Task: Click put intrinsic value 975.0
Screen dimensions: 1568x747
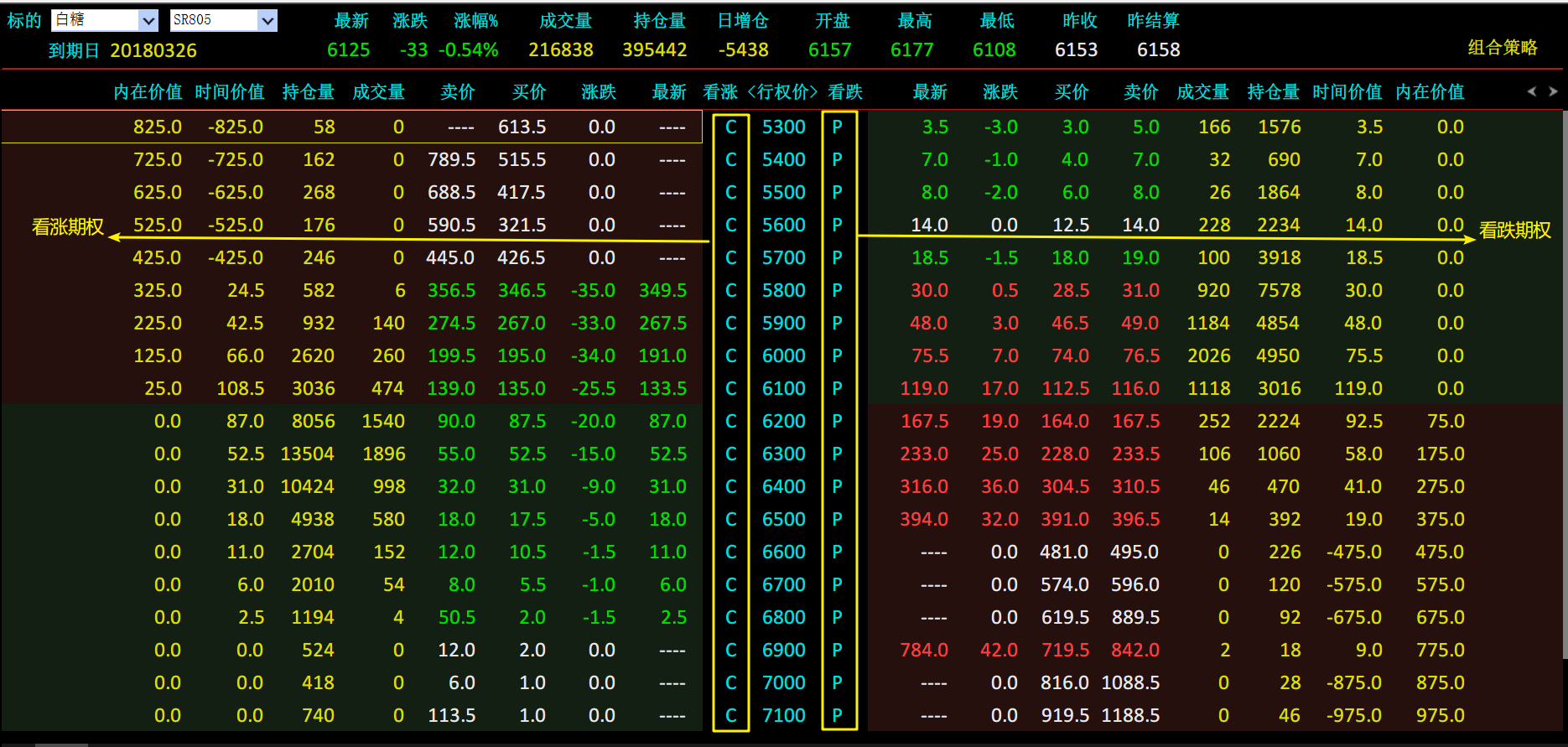Action: coord(1440,716)
